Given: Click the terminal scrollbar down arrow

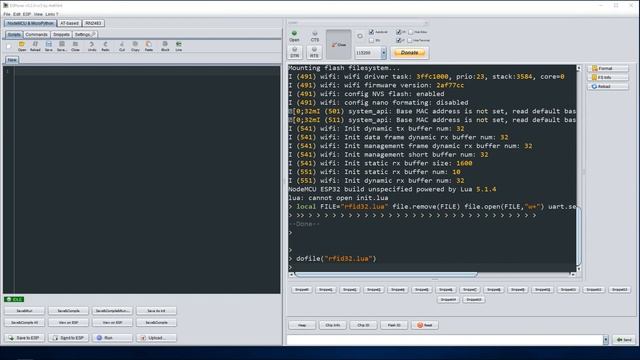Looking at the screenshot, I should click(579, 269).
